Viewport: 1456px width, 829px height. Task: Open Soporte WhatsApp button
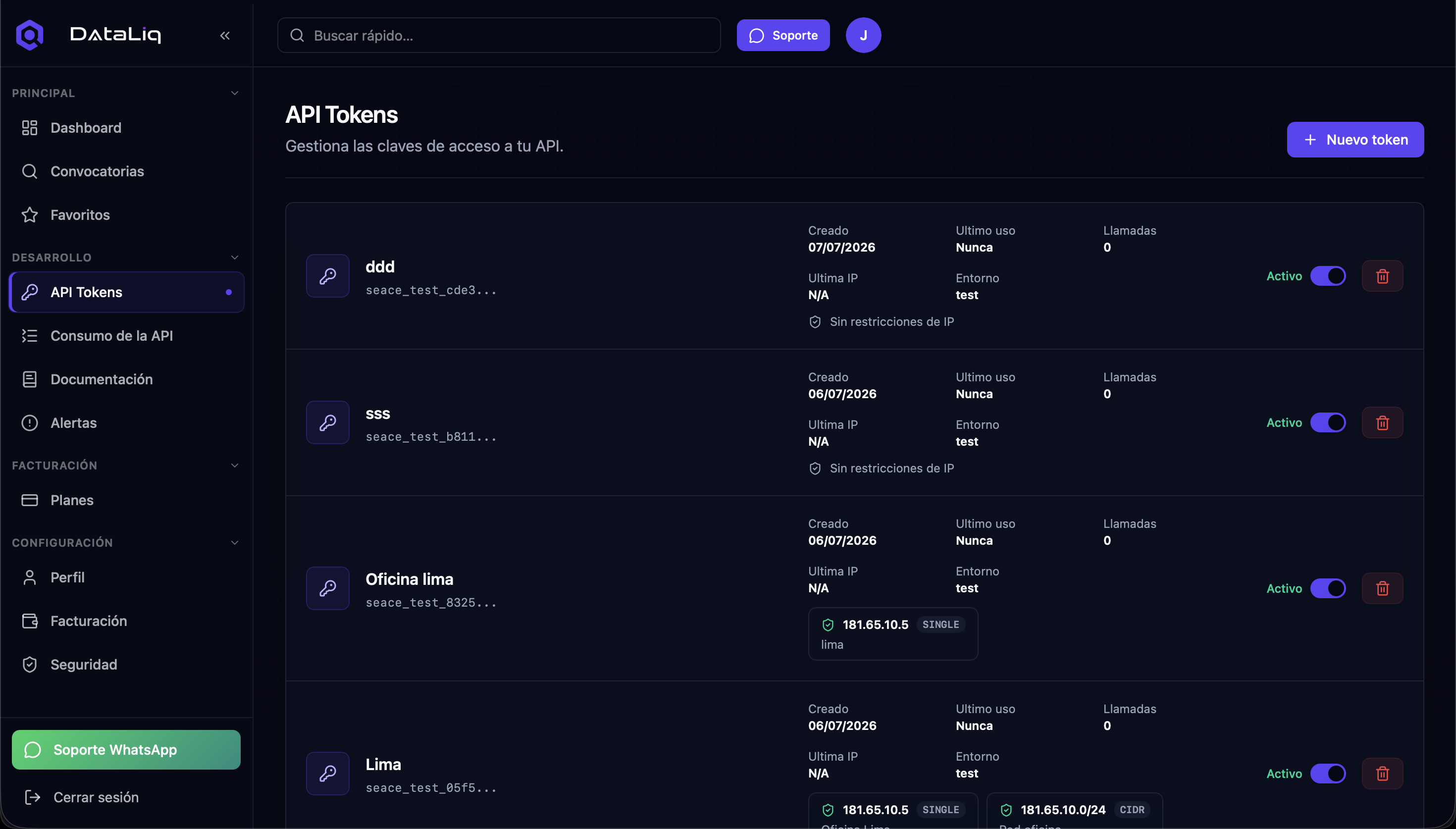[126, 749]
